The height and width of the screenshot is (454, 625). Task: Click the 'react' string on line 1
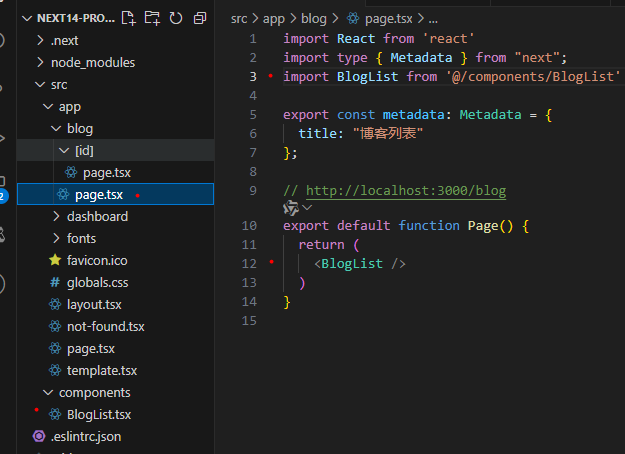(448, 39)
